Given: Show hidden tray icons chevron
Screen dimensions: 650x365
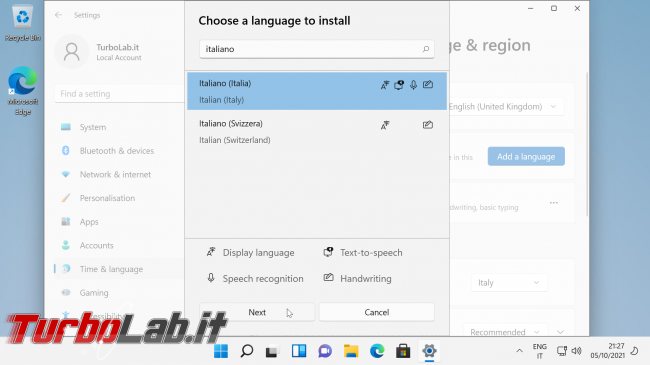Looking at the screenshot, I should [519, 351].
